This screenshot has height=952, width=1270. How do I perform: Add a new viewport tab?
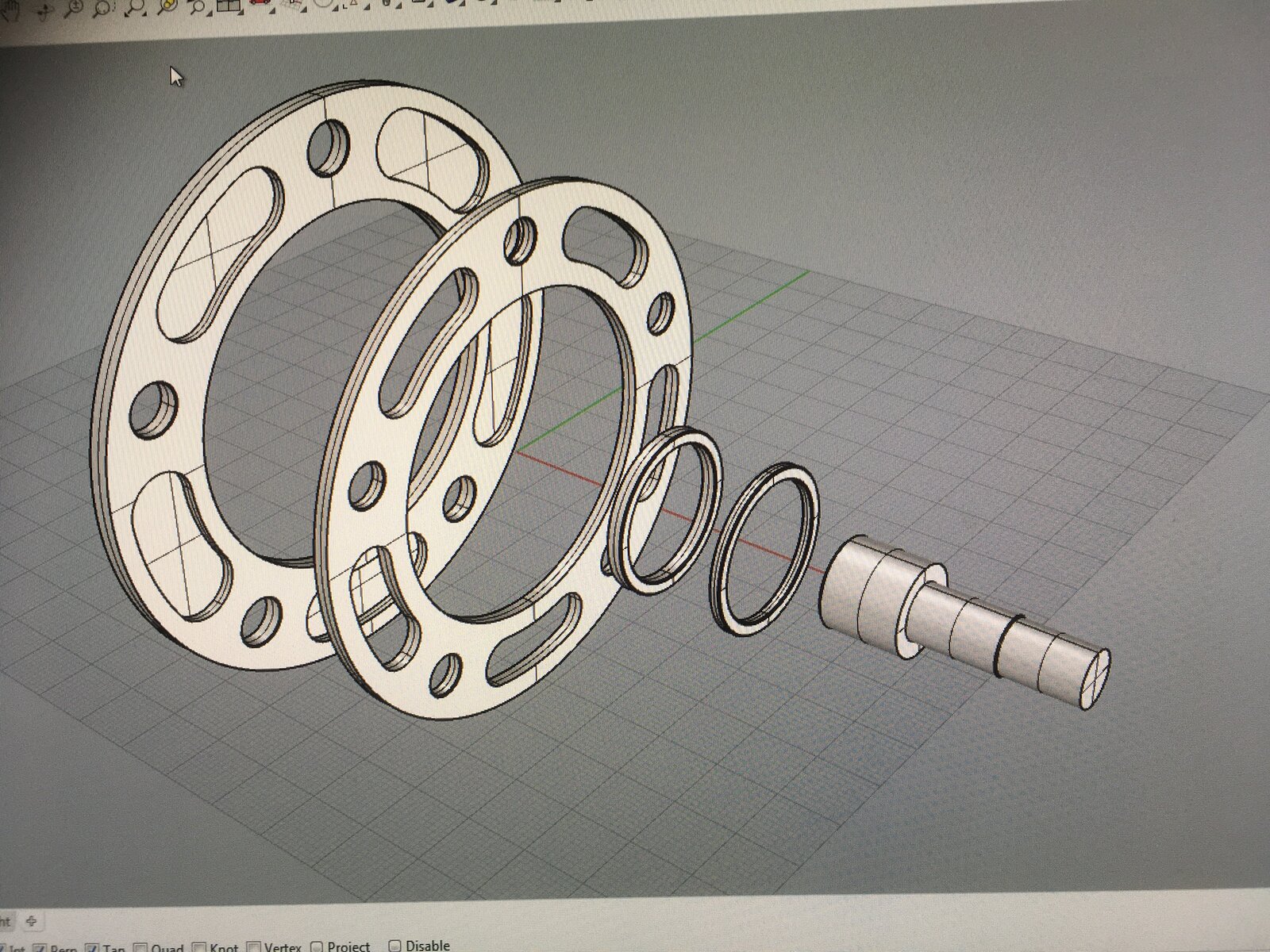32,921
